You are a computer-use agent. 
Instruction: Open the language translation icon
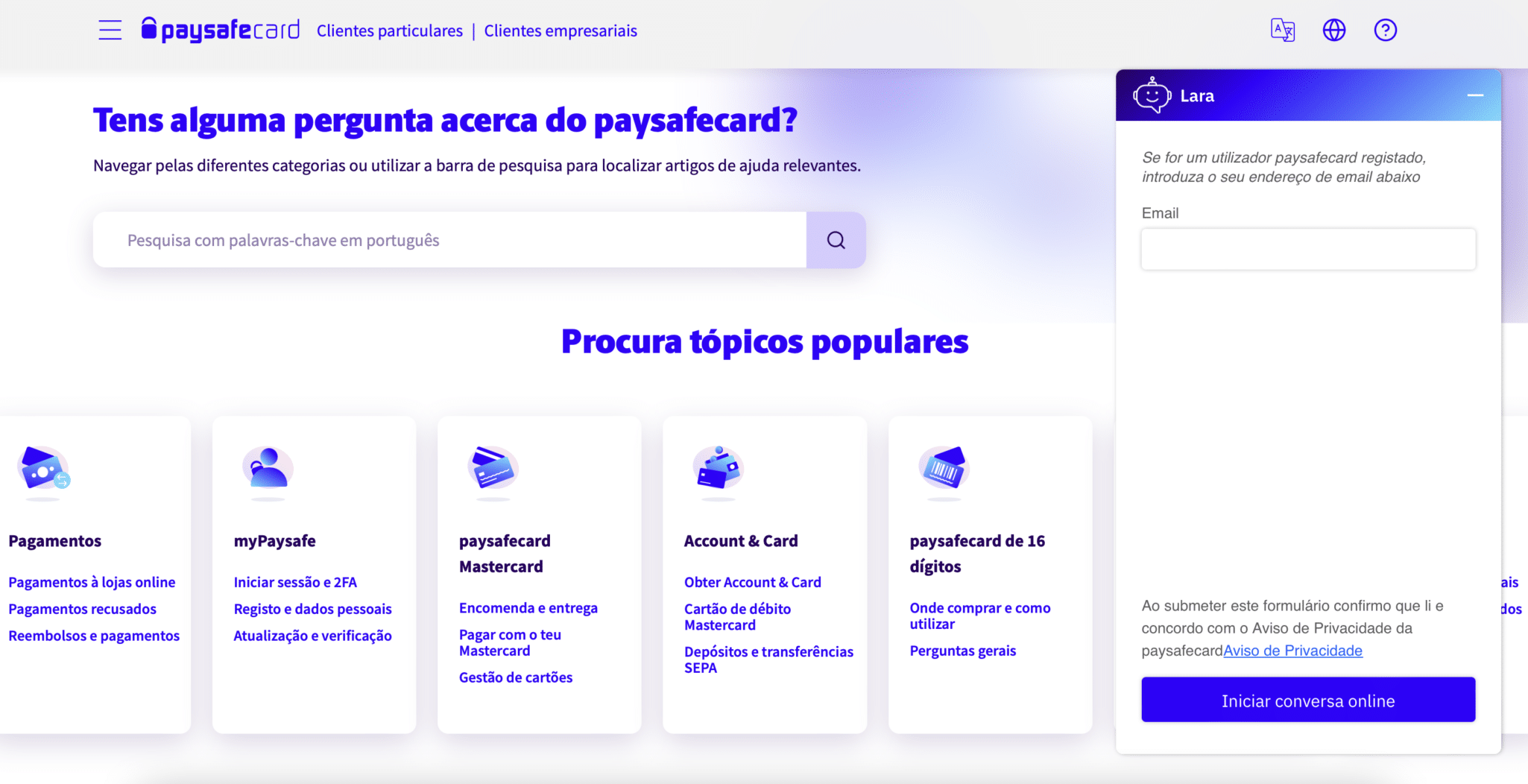[1282, 30]
